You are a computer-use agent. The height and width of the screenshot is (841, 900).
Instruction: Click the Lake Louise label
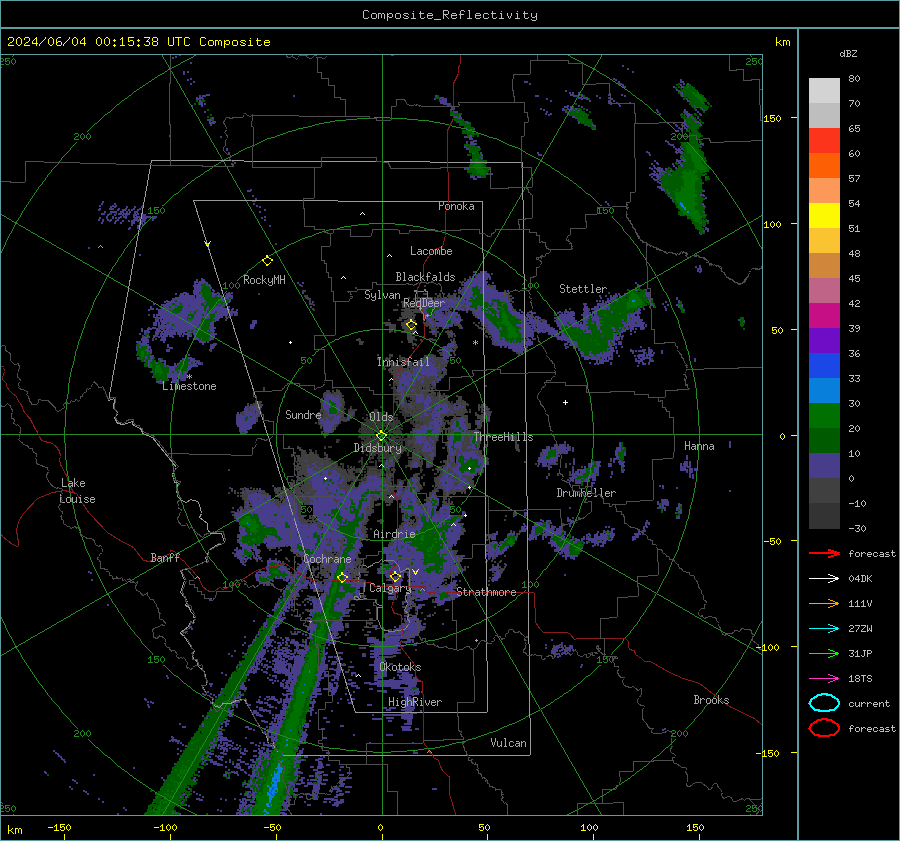77,491
